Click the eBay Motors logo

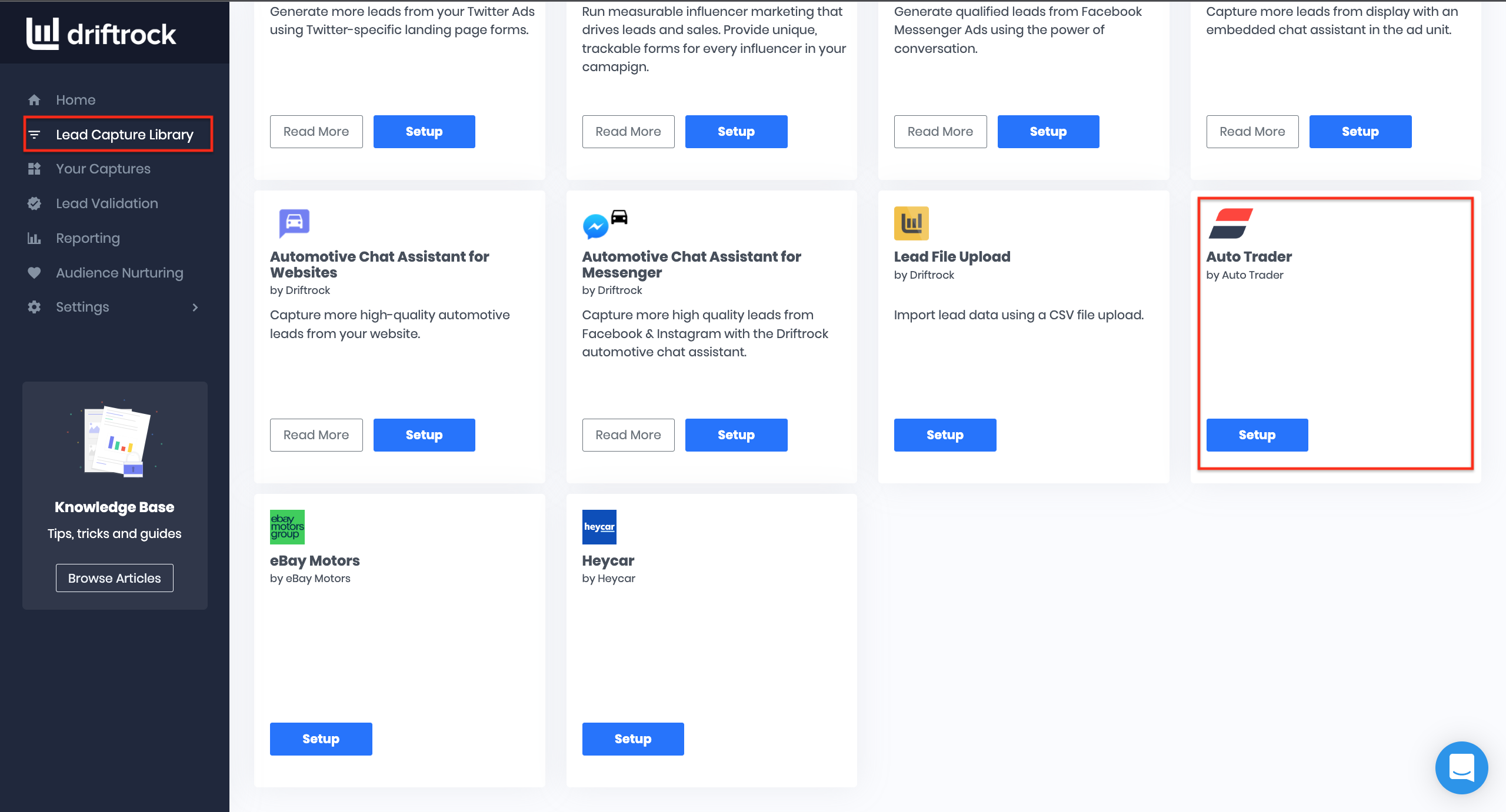286,527
